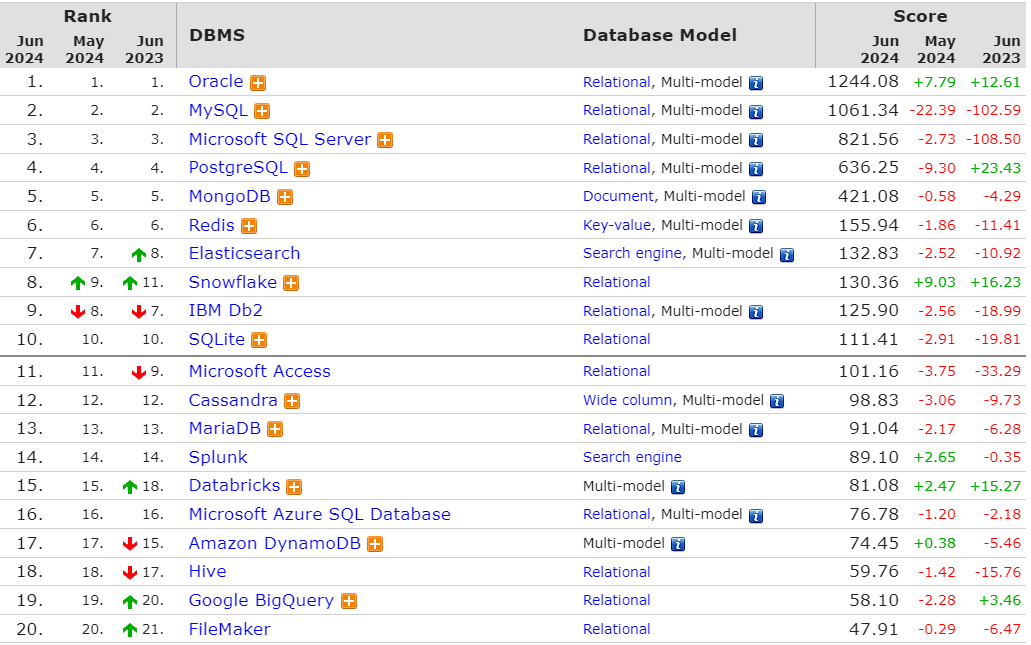Click Relational link in the Hive row

[616, 572]
